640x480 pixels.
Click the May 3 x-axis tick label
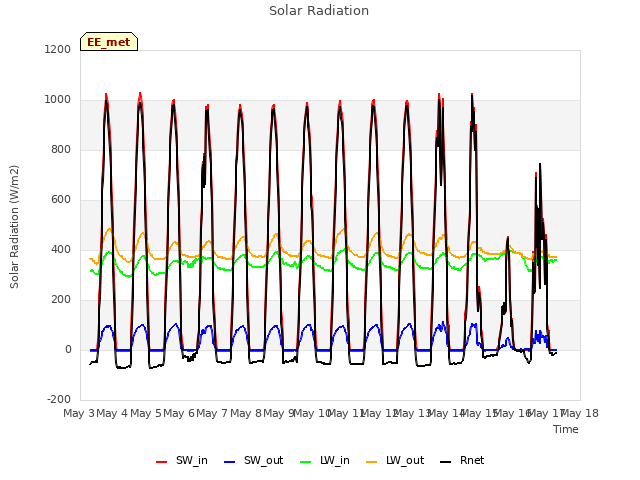click(79, 413)
